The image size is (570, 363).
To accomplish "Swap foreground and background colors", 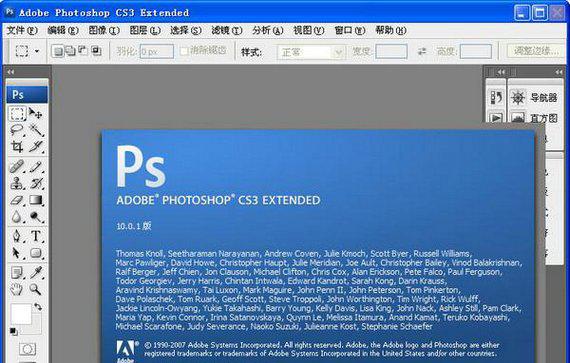I will [38, 307].
